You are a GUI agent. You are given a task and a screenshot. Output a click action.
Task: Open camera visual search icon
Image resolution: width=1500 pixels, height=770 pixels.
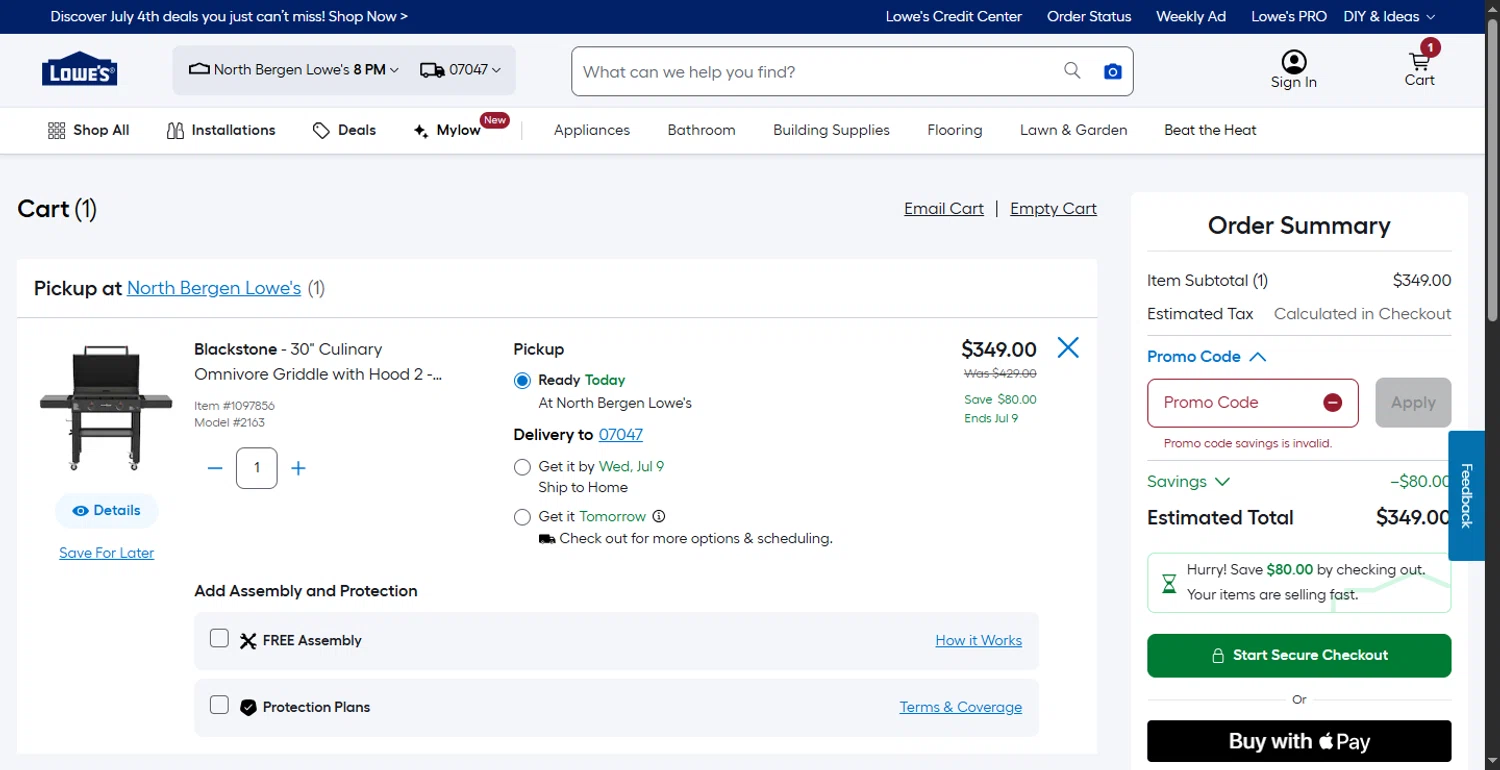1112,71
